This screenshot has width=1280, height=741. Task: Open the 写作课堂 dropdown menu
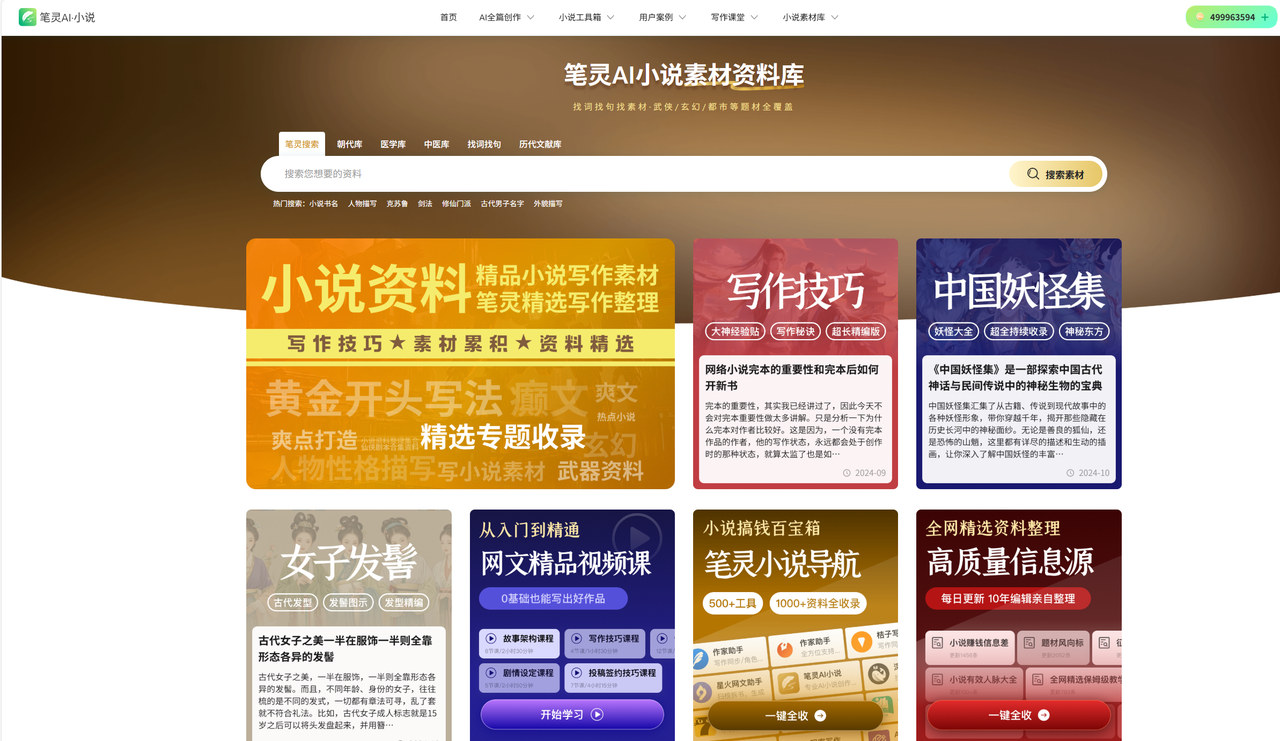pos(735,17)
